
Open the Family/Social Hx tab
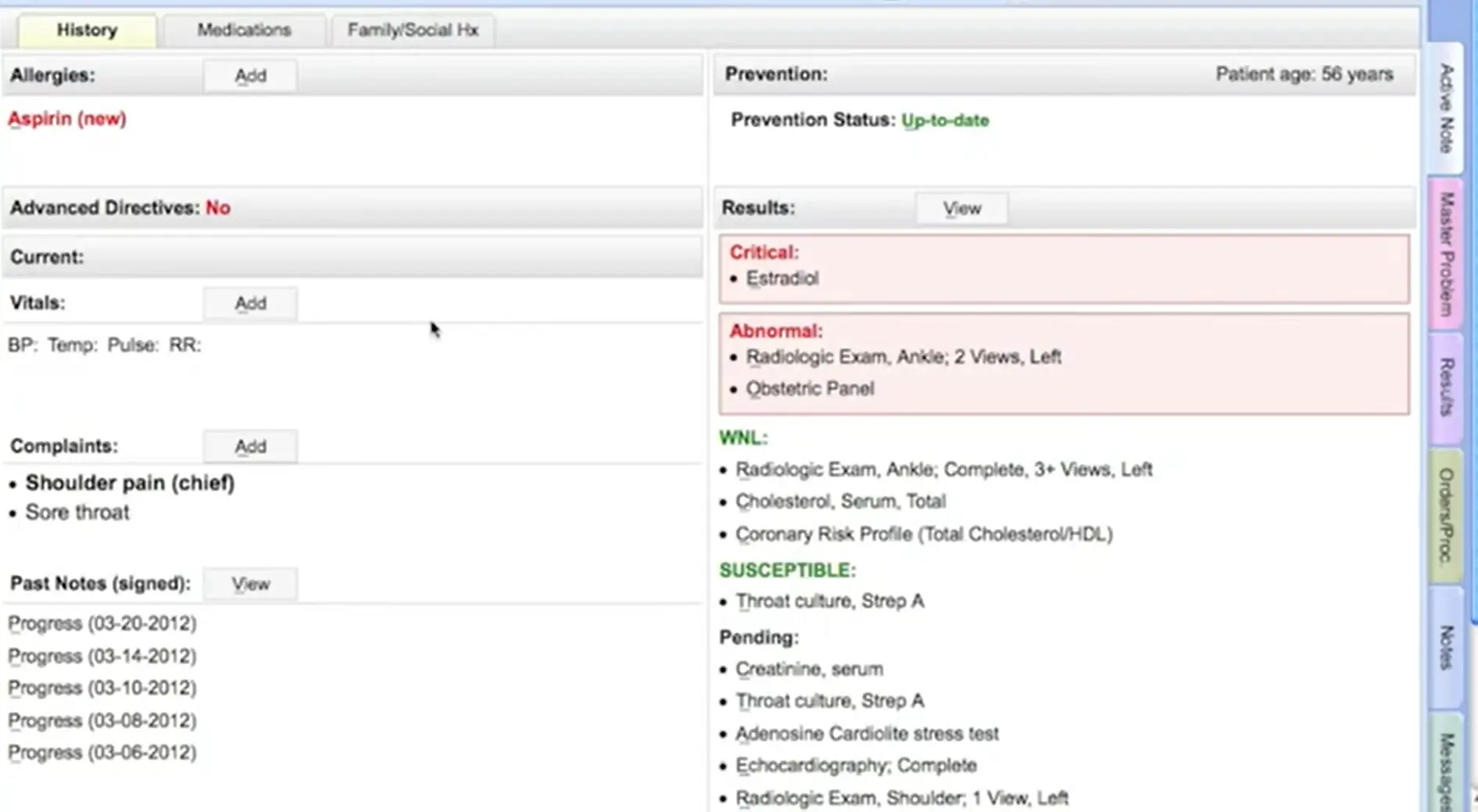click(413, 30)
